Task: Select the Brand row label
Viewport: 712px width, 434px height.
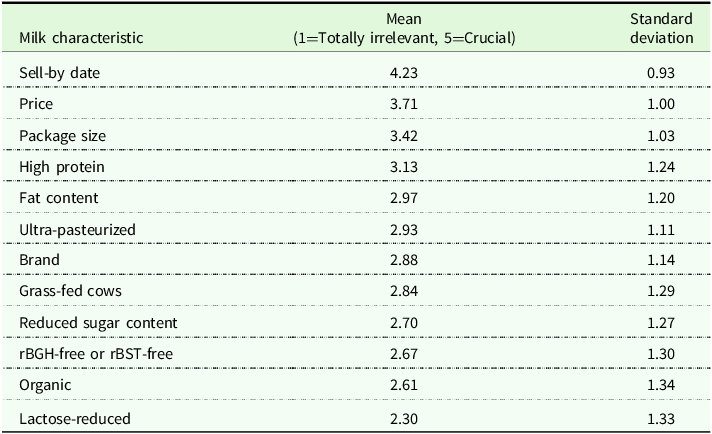Action: point(39,260)
